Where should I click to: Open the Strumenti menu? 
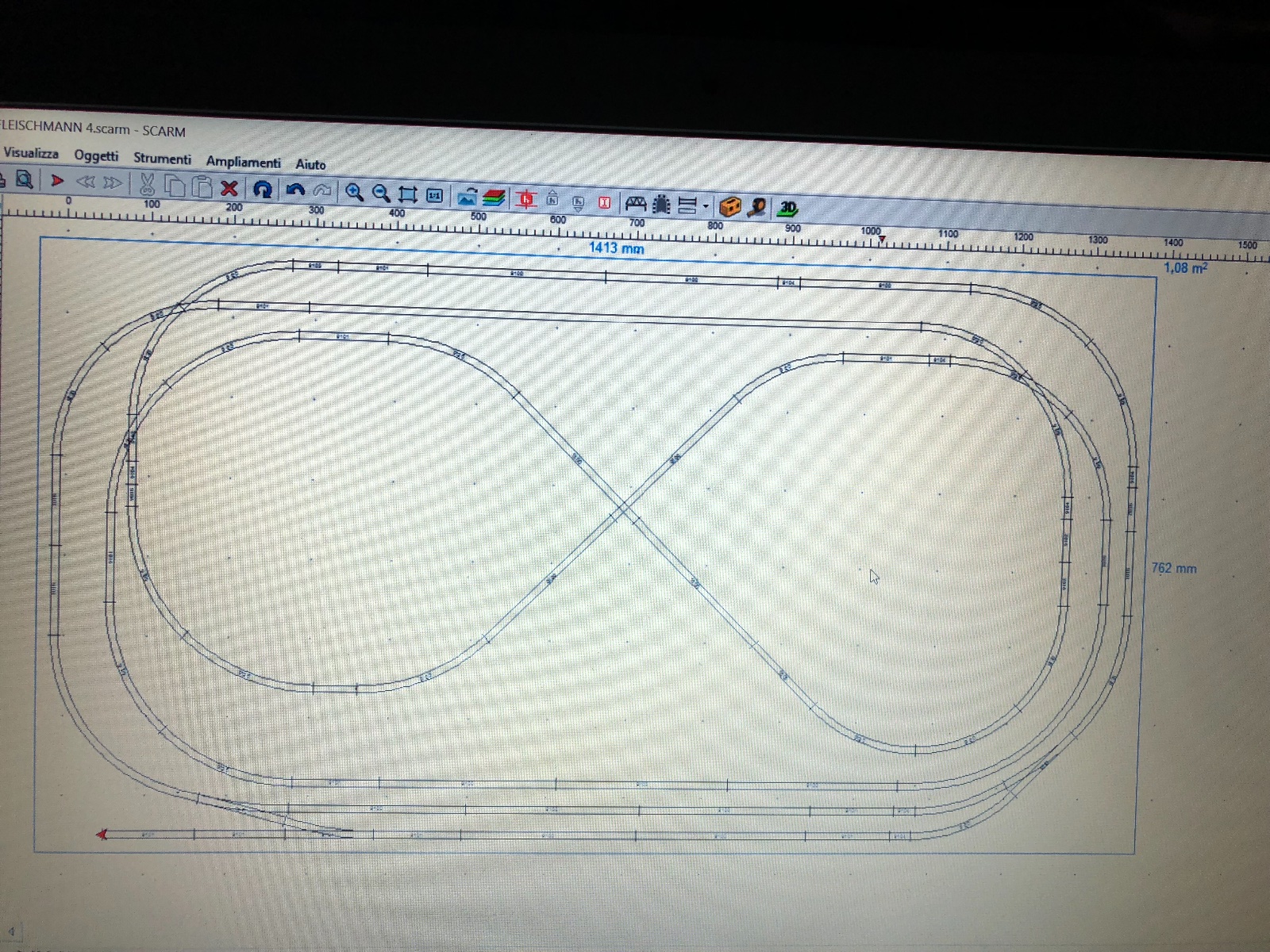[162, 159]
